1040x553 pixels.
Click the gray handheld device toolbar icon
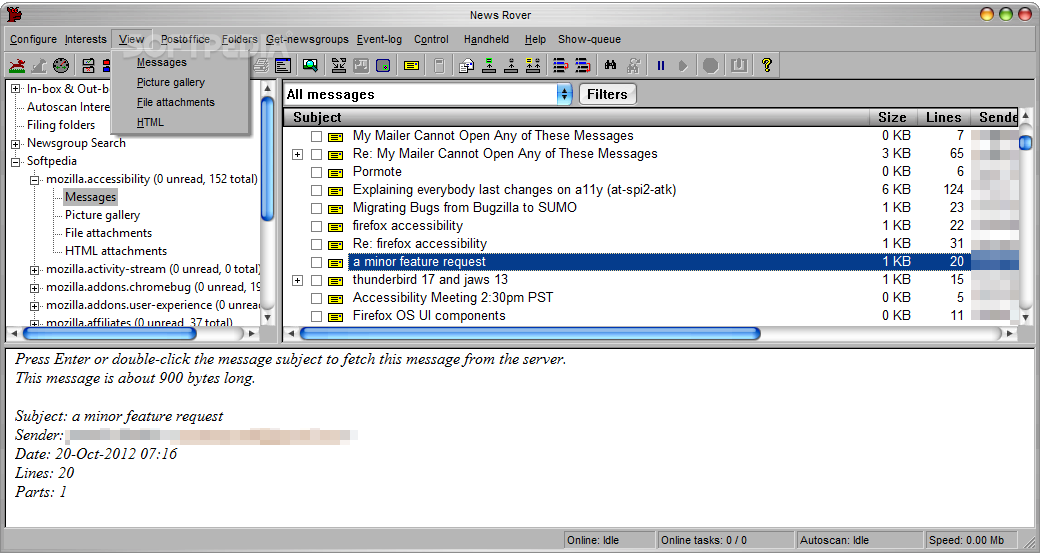438,65
